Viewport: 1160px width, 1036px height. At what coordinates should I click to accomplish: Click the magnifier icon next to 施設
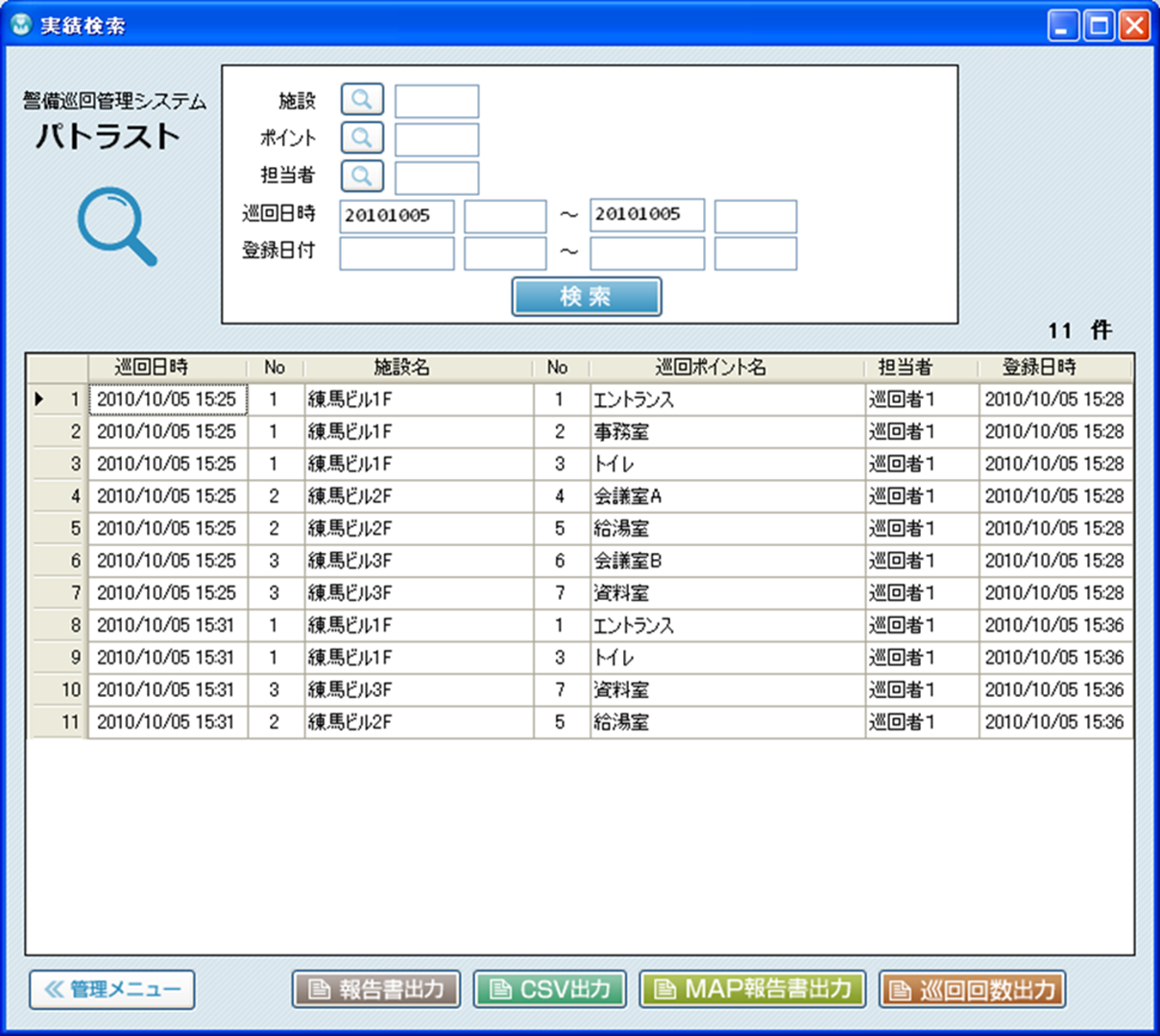pyautogui.click(x=362, y=99)
